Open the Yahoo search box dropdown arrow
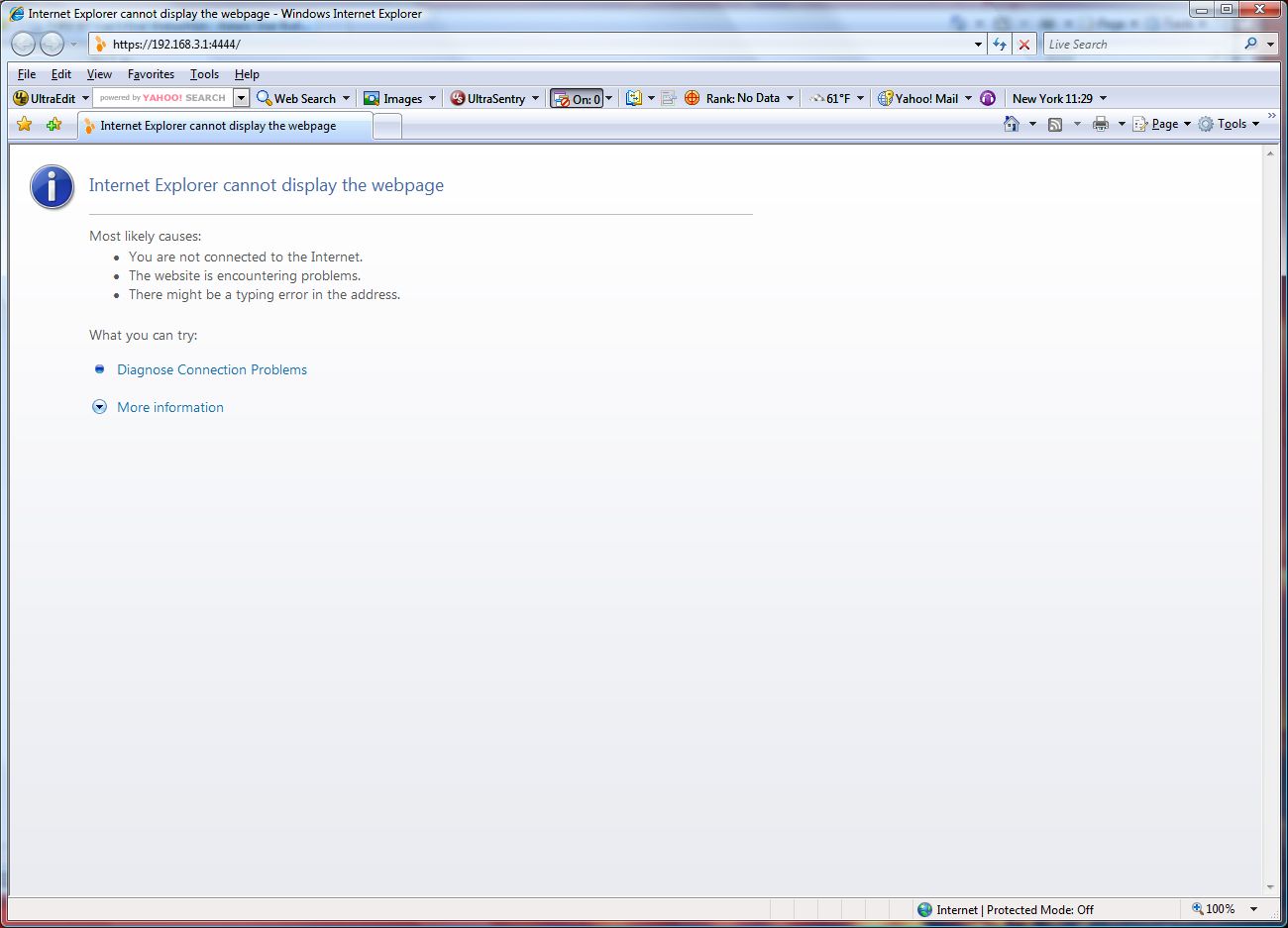The width and height of the screenshot is (1288, 928). (241, 98)
